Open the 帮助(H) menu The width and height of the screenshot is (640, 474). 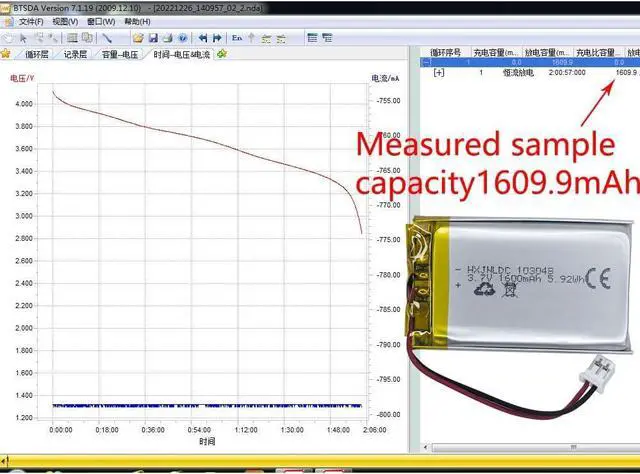[x=138, y=21]
